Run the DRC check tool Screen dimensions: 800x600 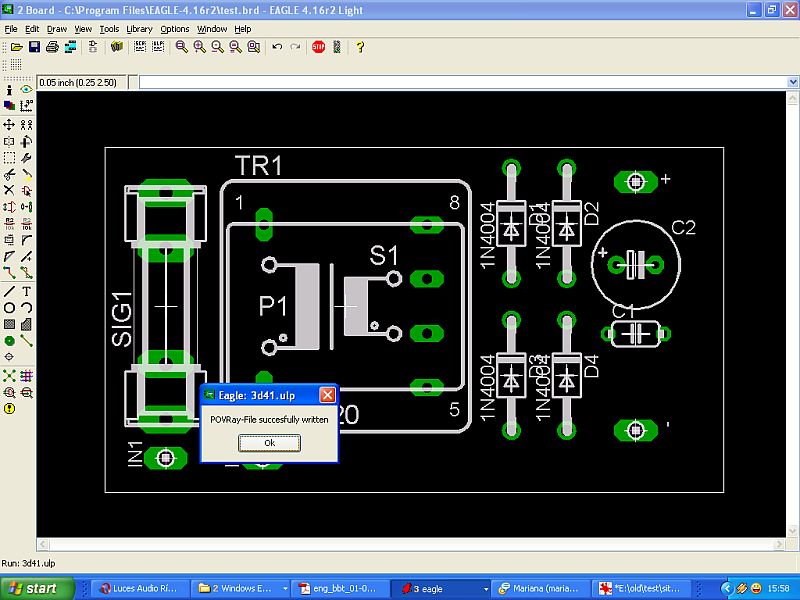click(x=26, y=392)
